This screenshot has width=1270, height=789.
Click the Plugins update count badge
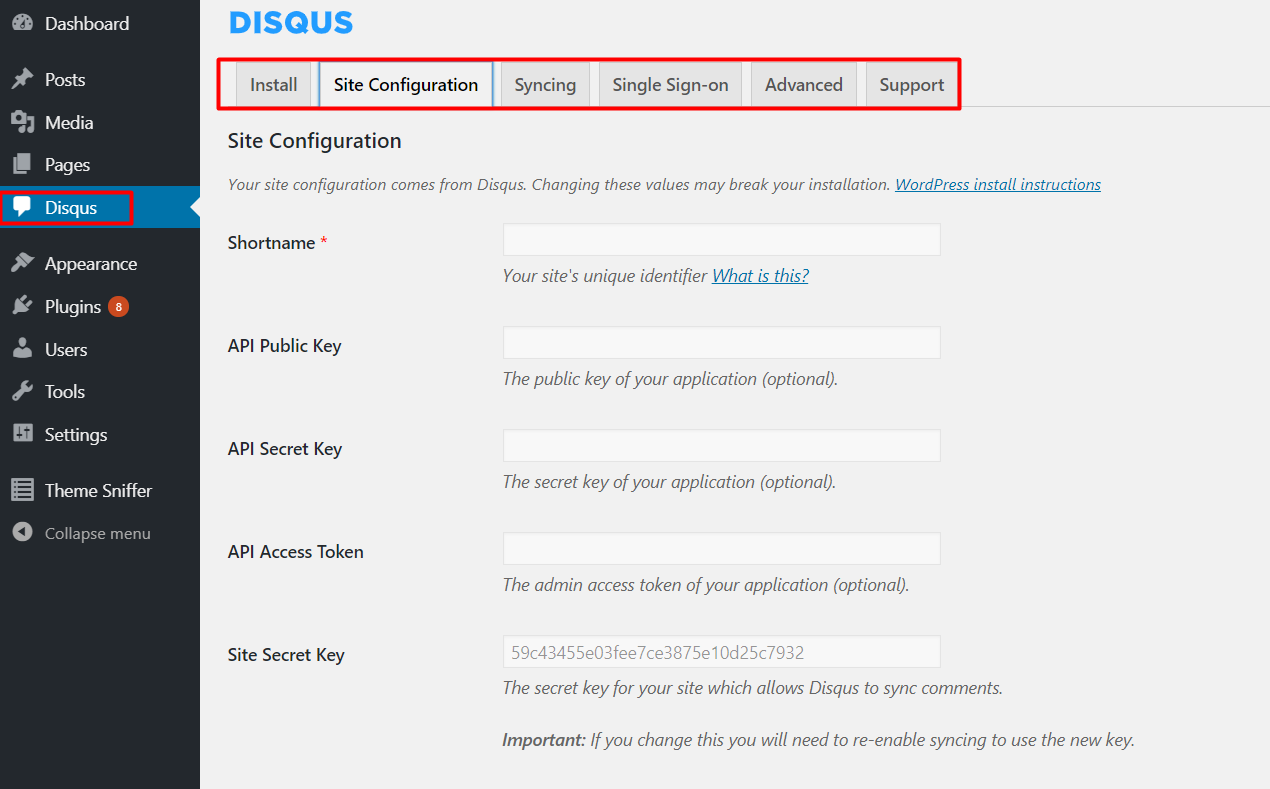tap(118, 306)
